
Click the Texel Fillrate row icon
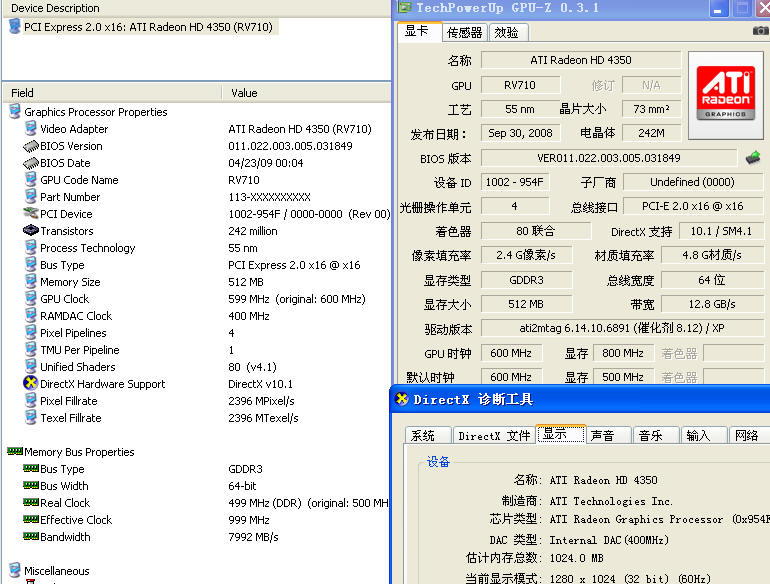pyautogui.click(x=30, y=417)
